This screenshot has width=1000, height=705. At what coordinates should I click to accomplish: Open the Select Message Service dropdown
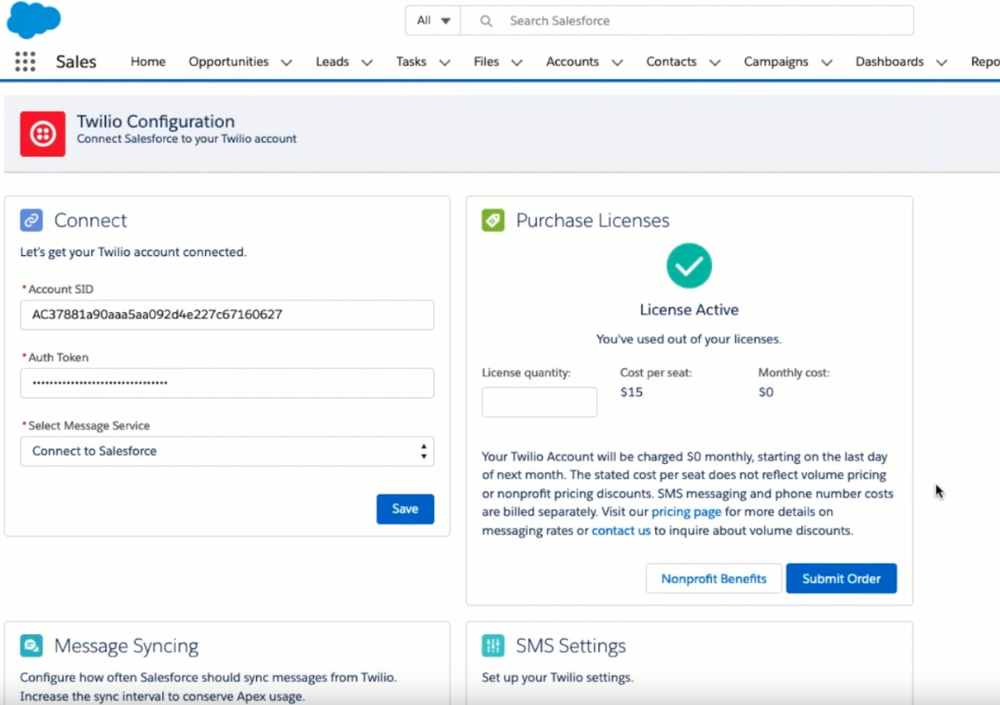pos(227,451)
